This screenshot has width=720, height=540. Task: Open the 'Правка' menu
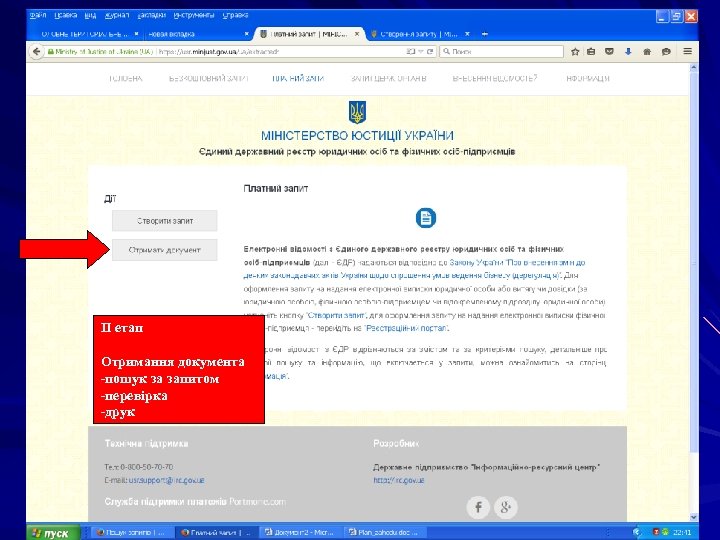[x=65, y=15]
